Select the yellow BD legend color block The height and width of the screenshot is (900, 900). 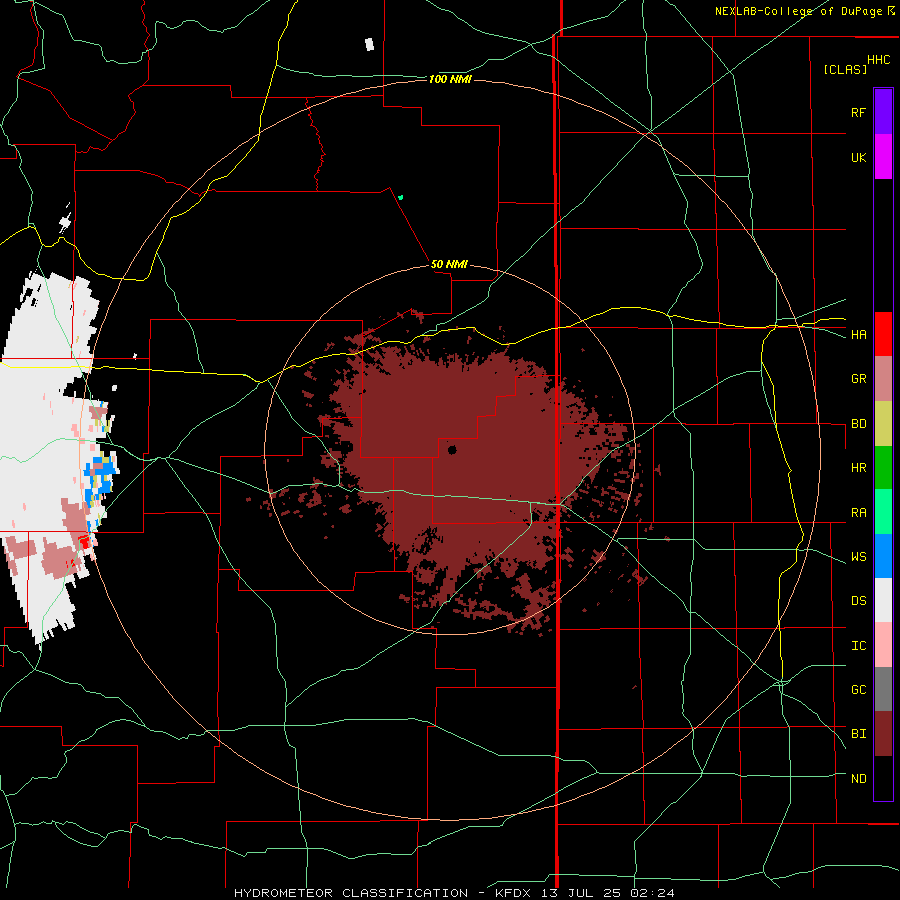click(883, 424)
